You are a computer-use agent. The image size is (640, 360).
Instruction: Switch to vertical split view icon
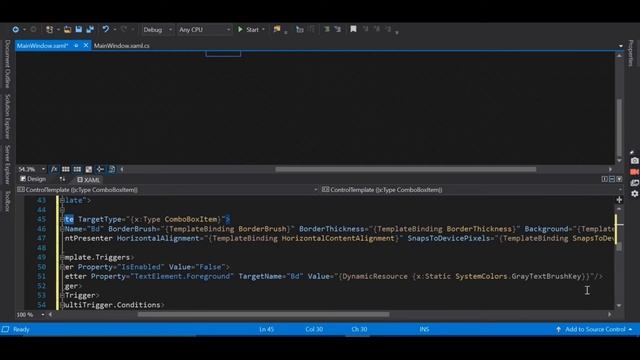(604, 179)
